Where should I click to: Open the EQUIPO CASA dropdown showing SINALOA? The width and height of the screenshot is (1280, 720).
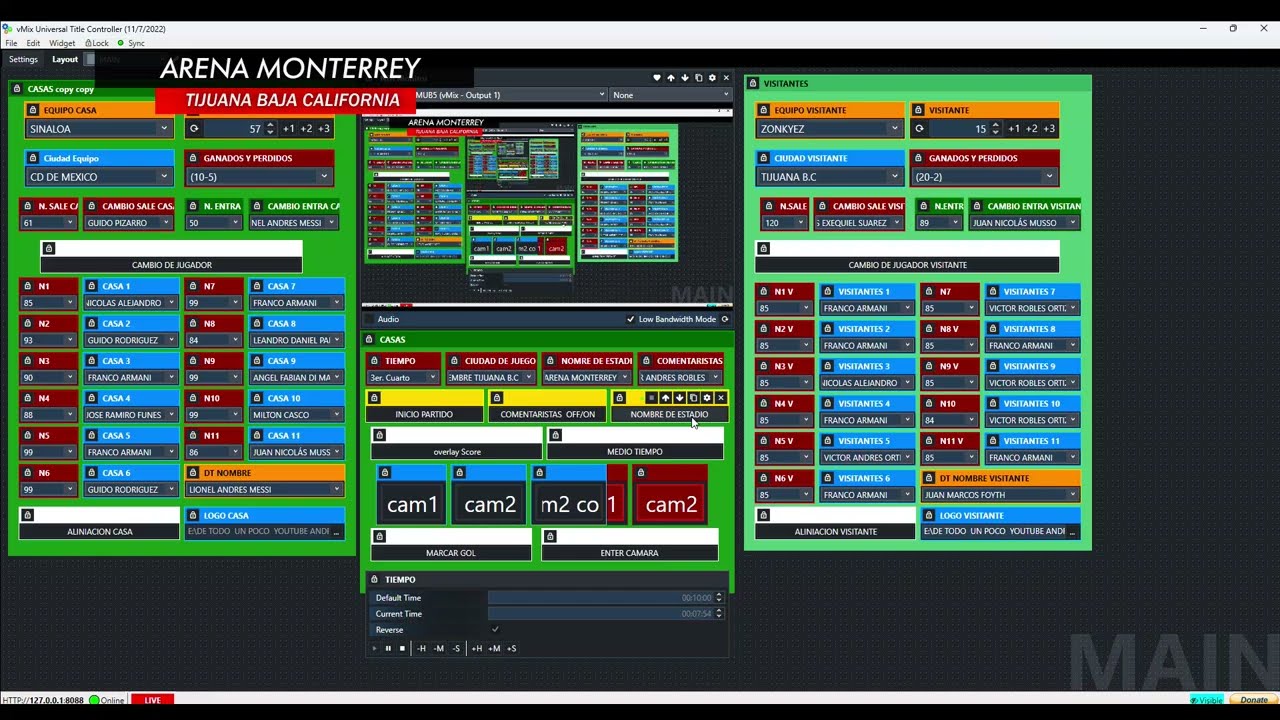tap(99, 129)
